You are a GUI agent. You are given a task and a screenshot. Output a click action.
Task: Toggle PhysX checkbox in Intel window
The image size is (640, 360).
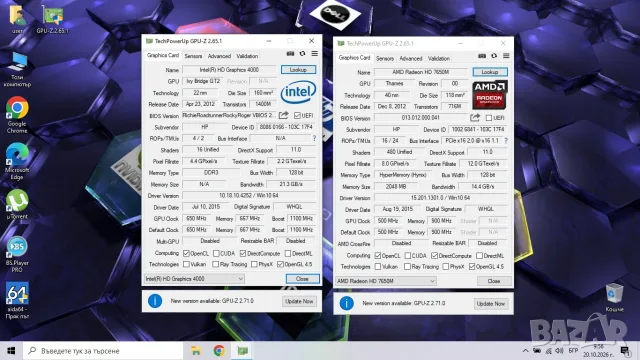coord(254,264)
